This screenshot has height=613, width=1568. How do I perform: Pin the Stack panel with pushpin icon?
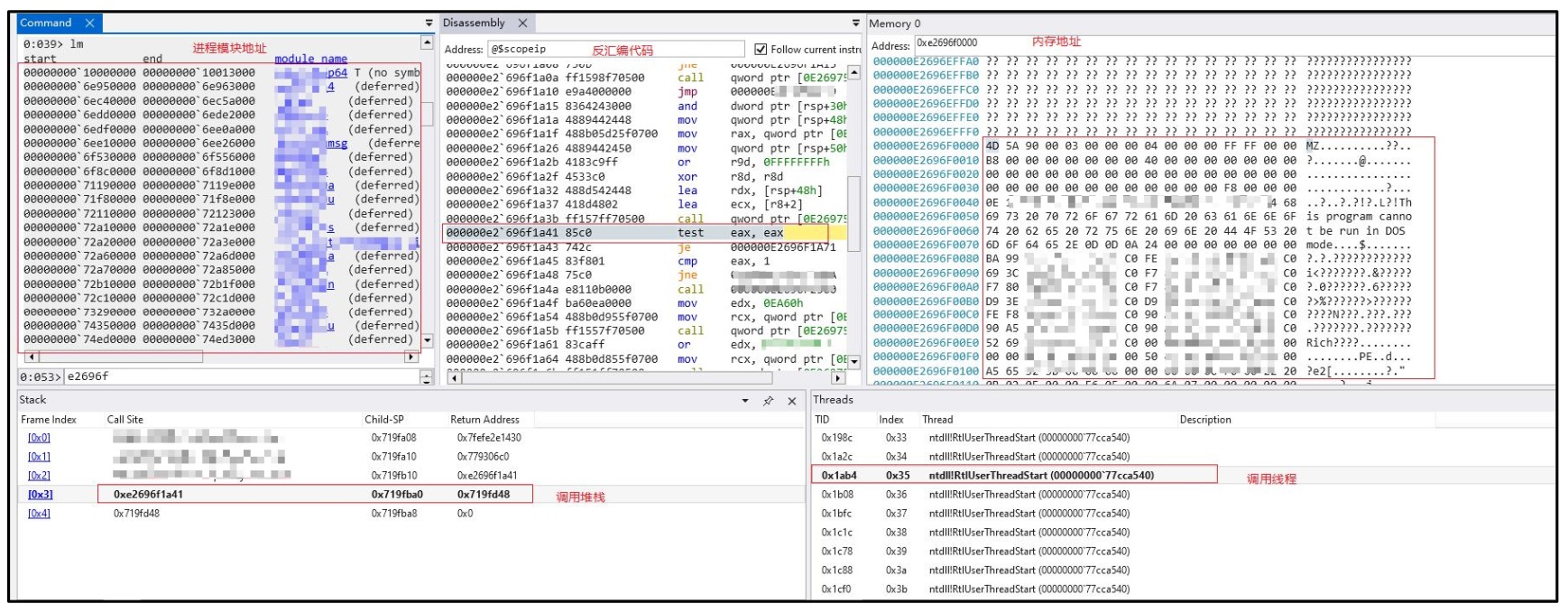pos(769,401)
